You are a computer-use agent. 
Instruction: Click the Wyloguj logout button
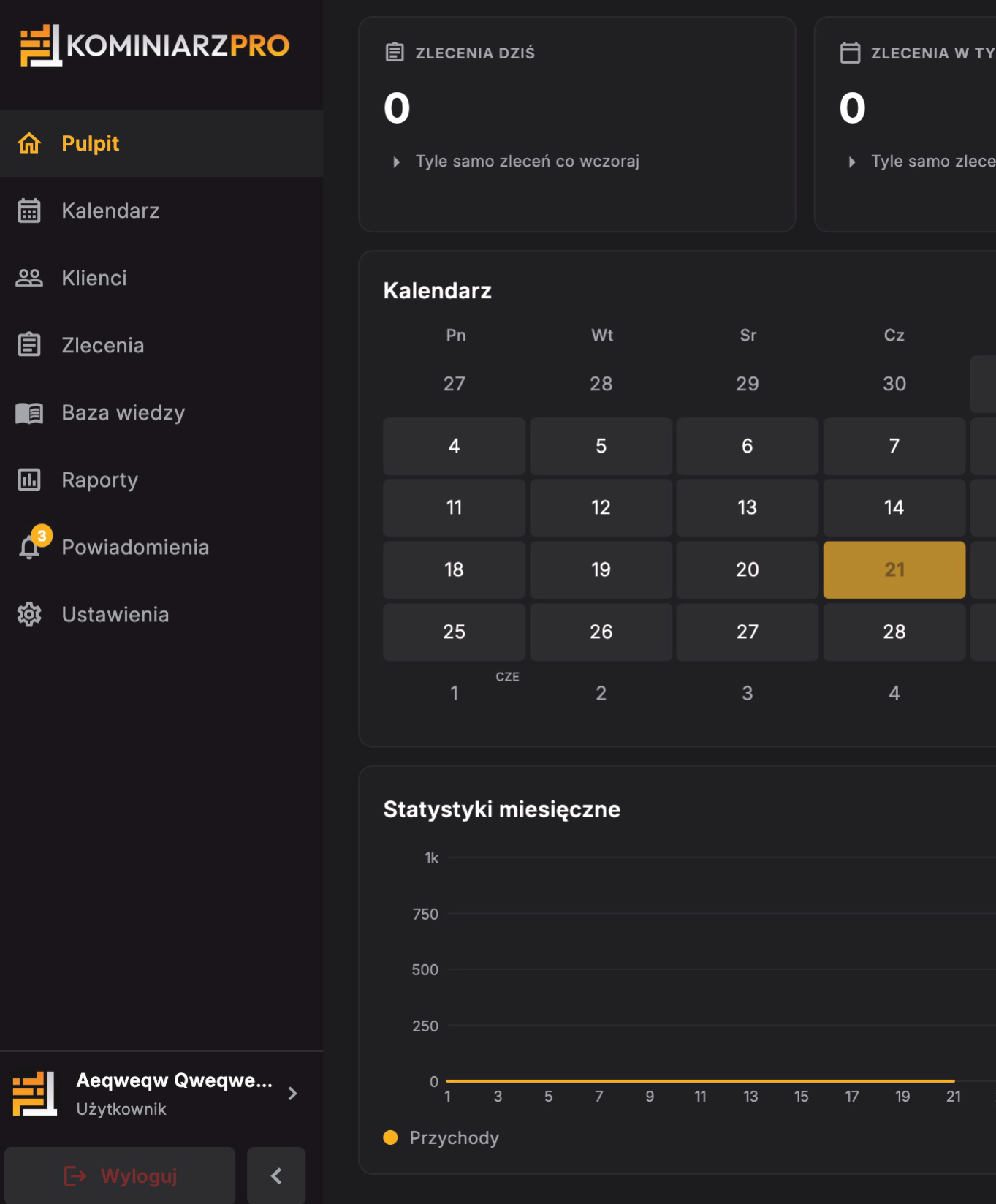[x=120, y=1175]
